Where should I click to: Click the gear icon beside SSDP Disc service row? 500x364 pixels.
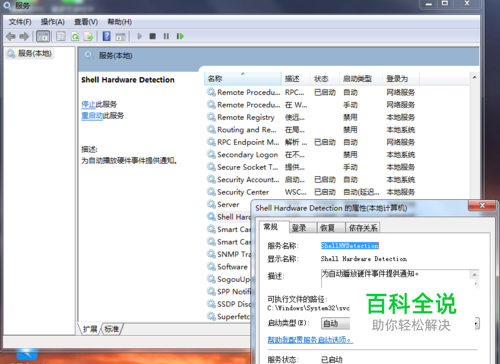[x=211, y=304]
